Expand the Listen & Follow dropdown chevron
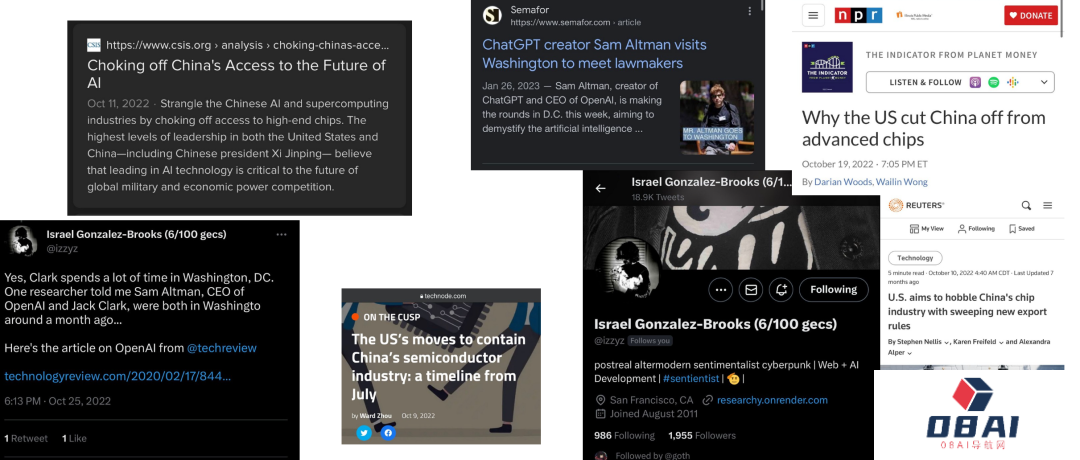The height and width of the screenshot is (460, 1080). point(1044,82)
